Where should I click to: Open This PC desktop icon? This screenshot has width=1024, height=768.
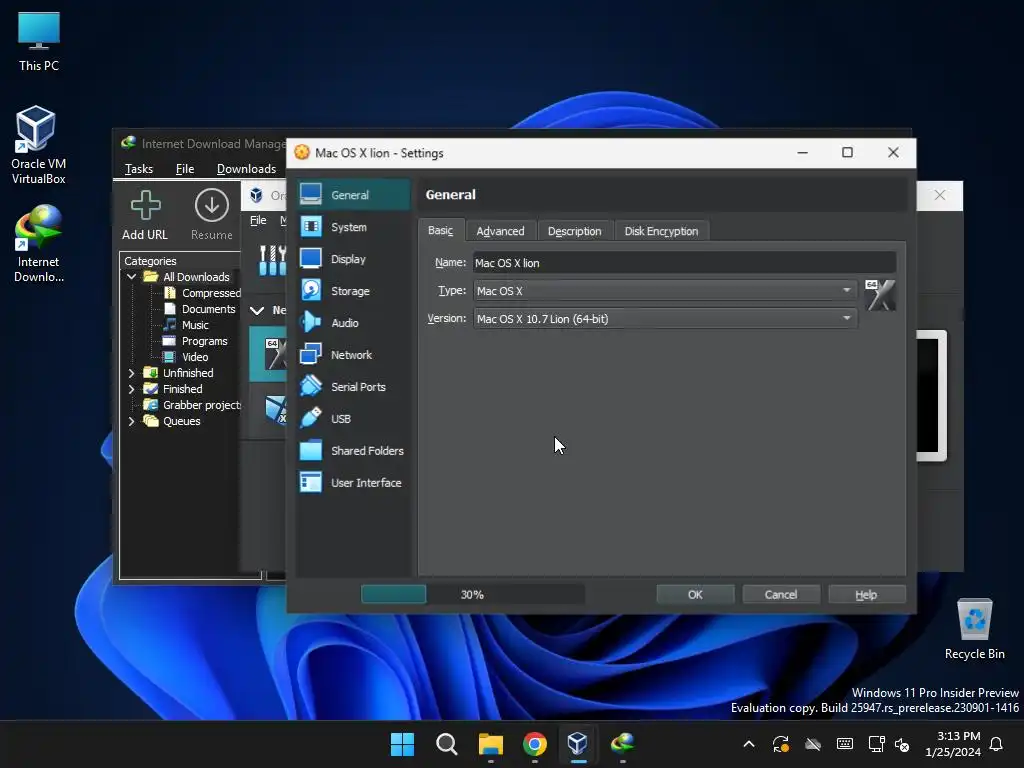(x=39, y=42)
